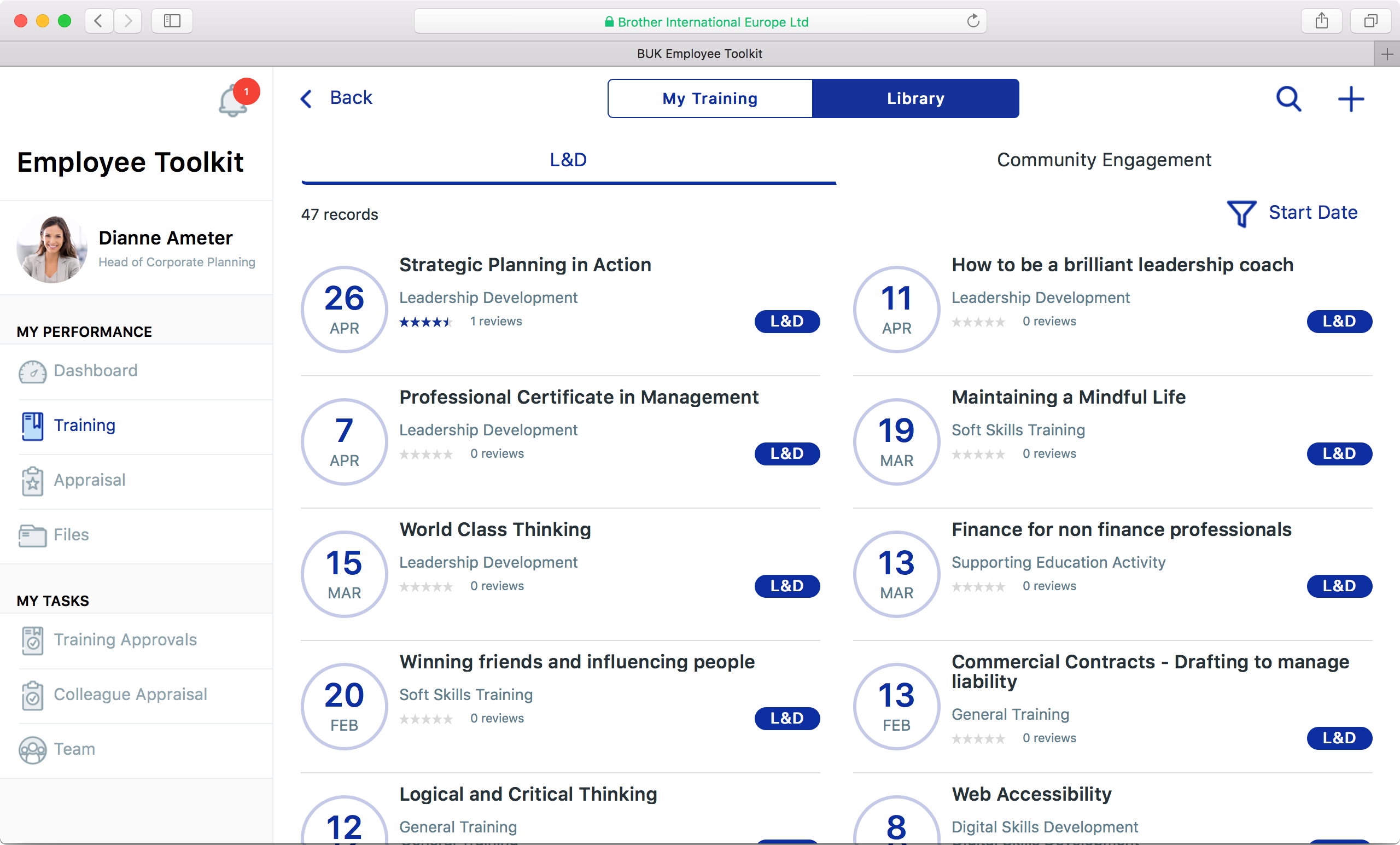Open the Community Engagement tab

click(1104, 160)
